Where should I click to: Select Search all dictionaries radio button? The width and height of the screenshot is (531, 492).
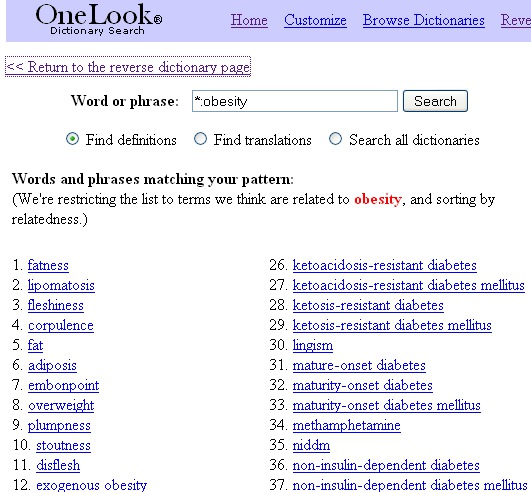point(335,139)
